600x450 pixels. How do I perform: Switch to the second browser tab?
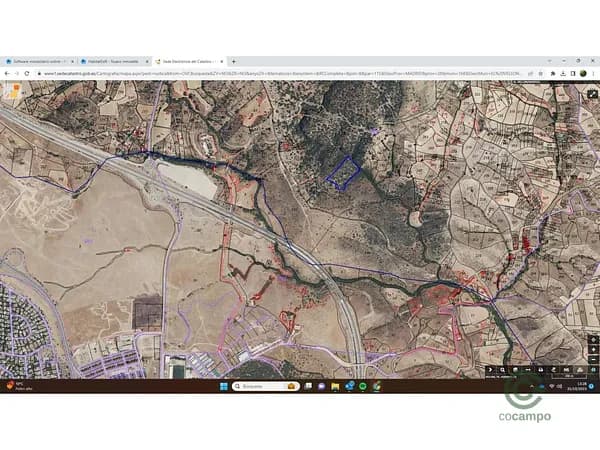[x=113, y=61]
